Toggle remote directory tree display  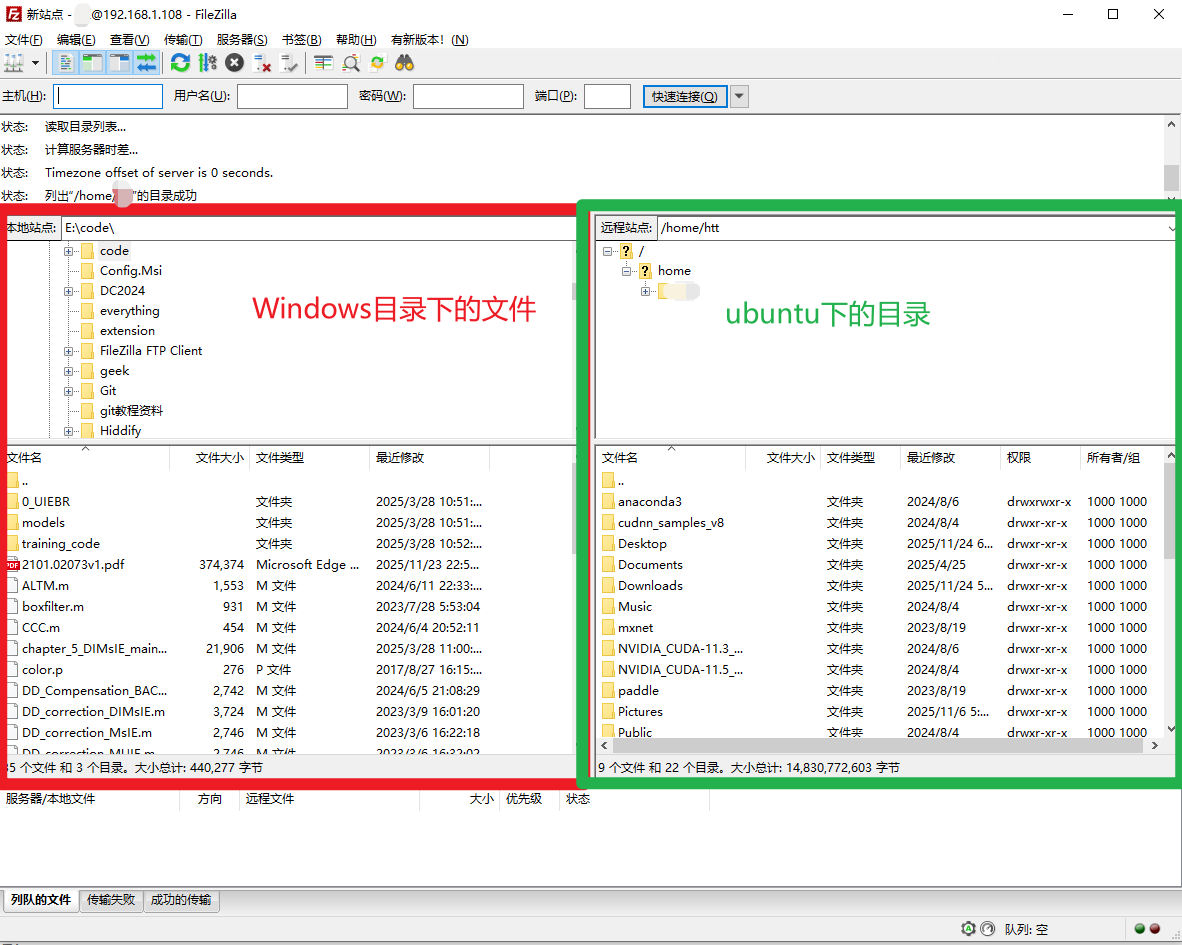(x=119, y=63)
